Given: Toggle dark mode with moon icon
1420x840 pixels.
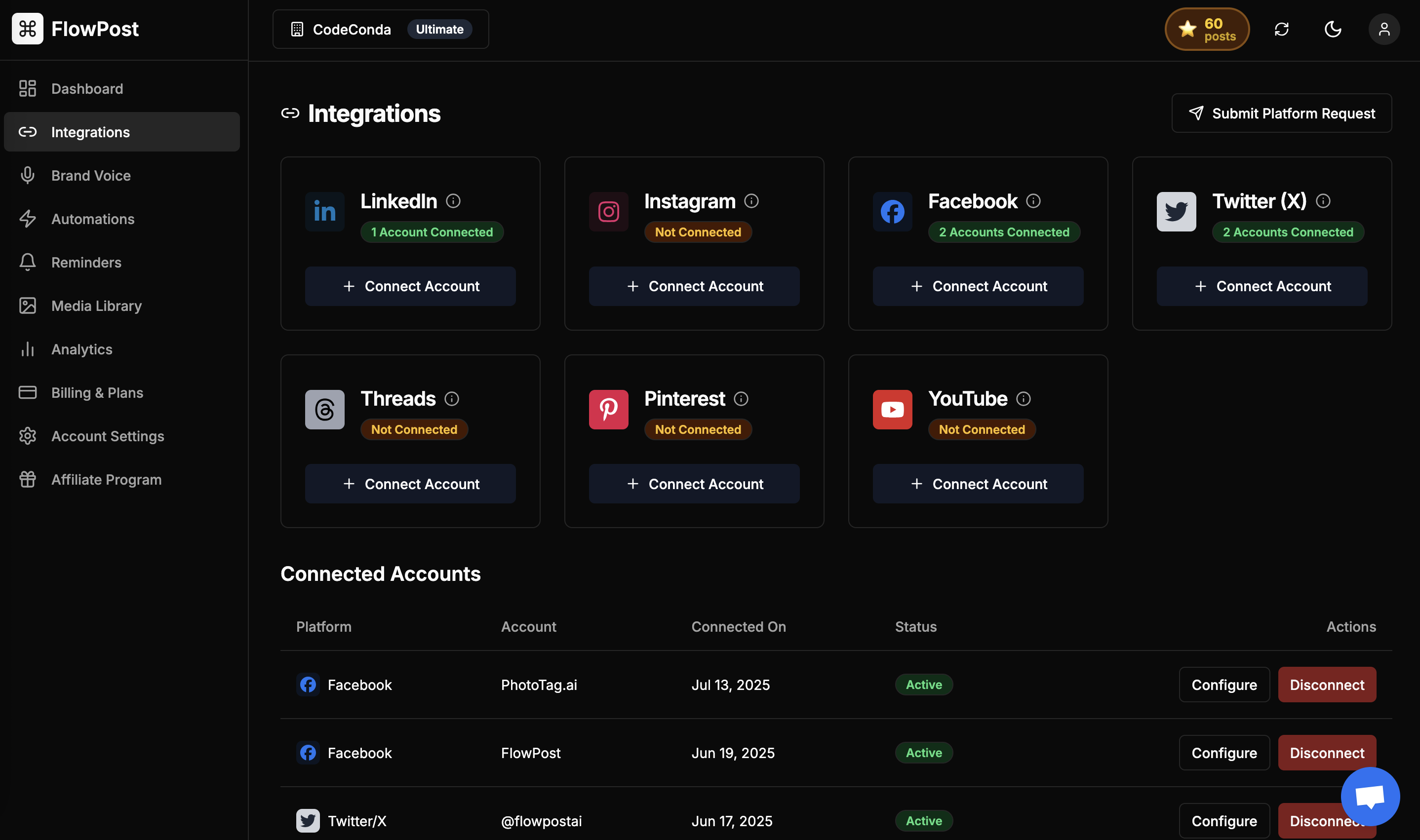Looking at the screenshot, I should (x=1333, y=30).
